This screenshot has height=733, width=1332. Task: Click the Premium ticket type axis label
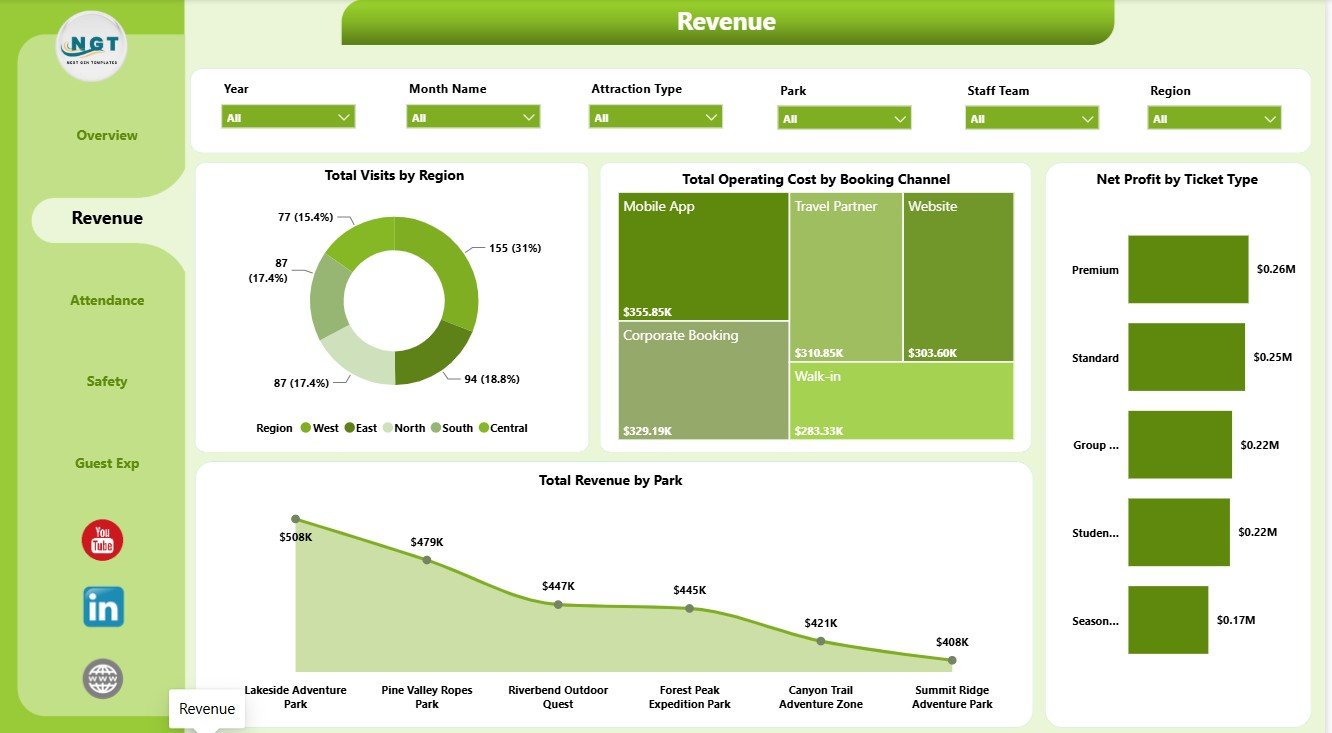tap(1095, 270)
